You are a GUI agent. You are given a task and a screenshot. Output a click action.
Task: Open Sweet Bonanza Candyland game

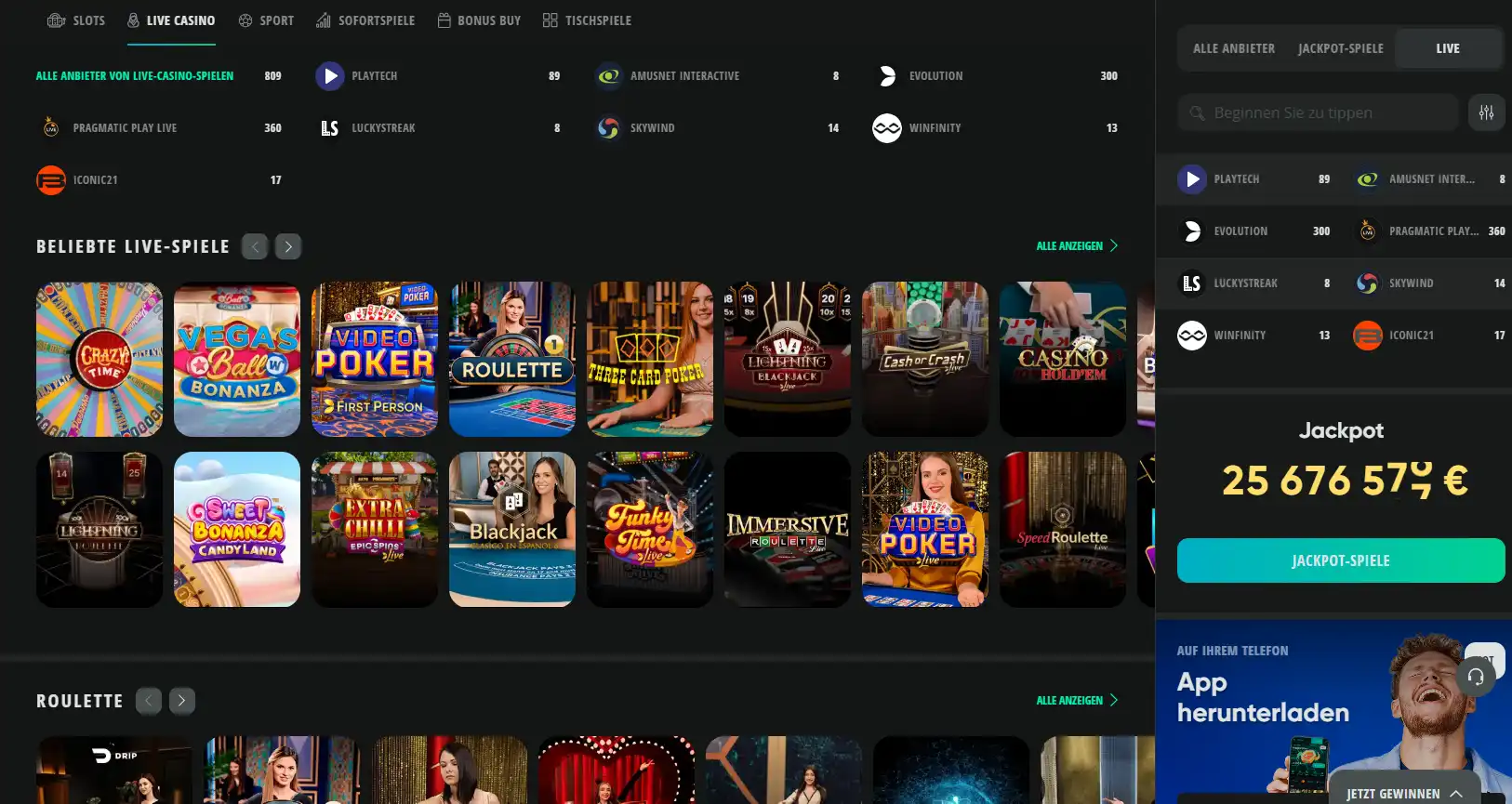pos(237,530)
